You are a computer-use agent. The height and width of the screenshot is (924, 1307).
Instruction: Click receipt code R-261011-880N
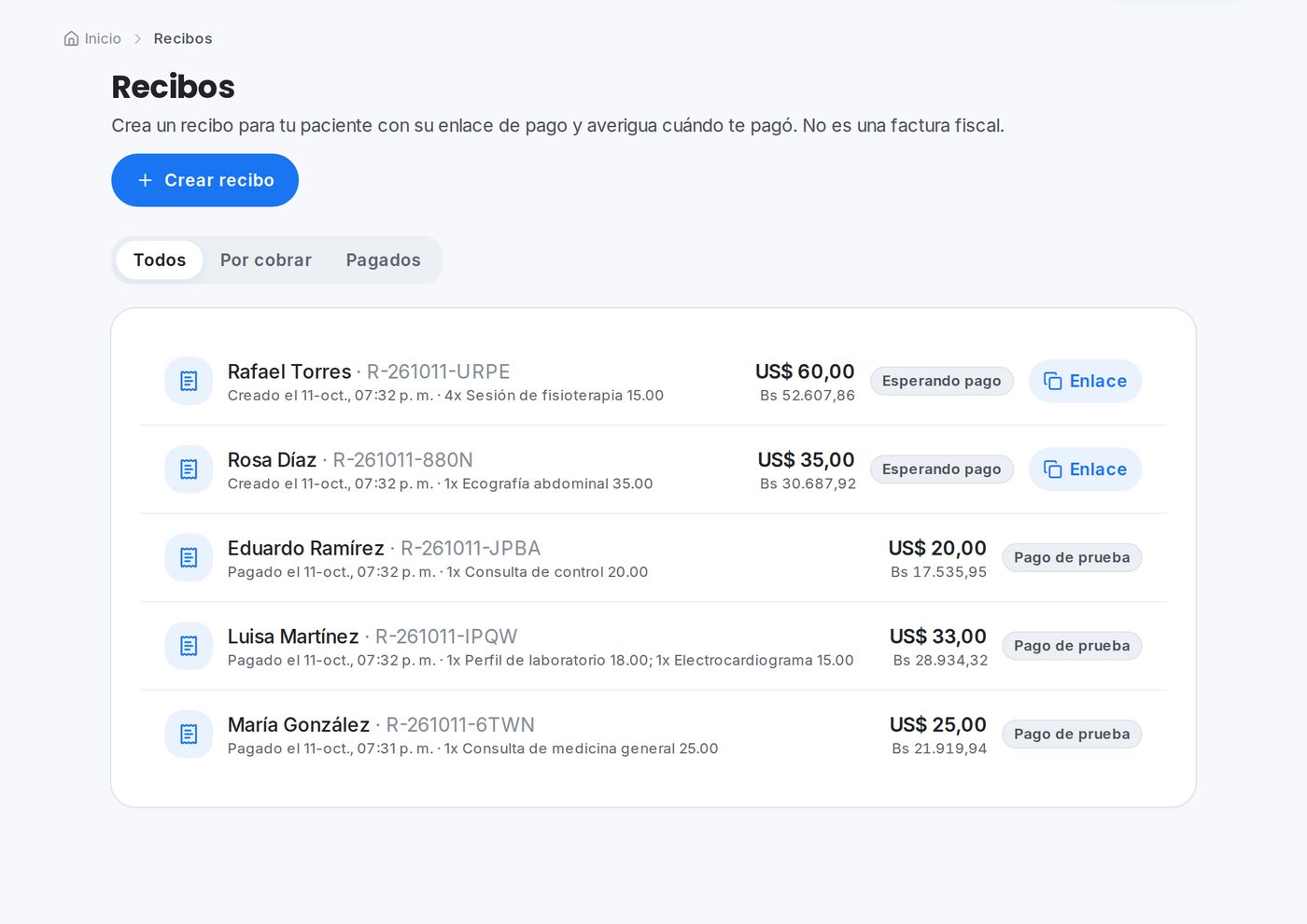click(x=402, y=460)
